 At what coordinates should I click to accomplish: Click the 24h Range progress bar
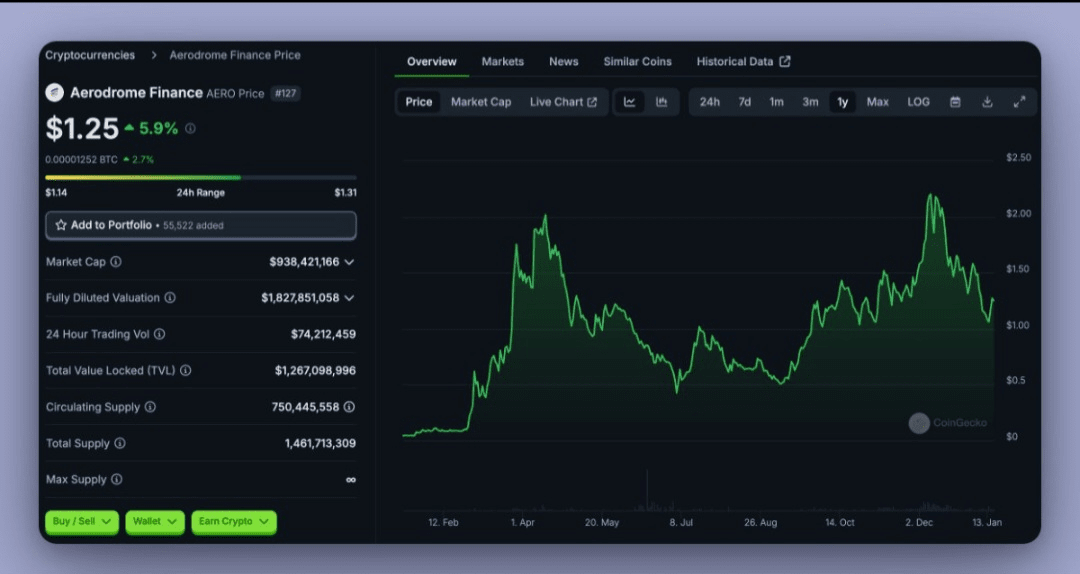click(x=201, y=177)
